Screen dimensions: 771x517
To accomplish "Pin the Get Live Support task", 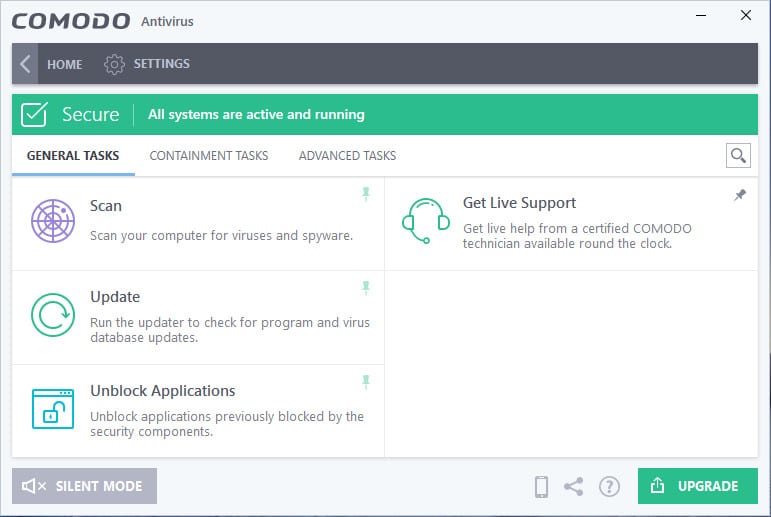I will pyautogui.click(x=740, y=195).
